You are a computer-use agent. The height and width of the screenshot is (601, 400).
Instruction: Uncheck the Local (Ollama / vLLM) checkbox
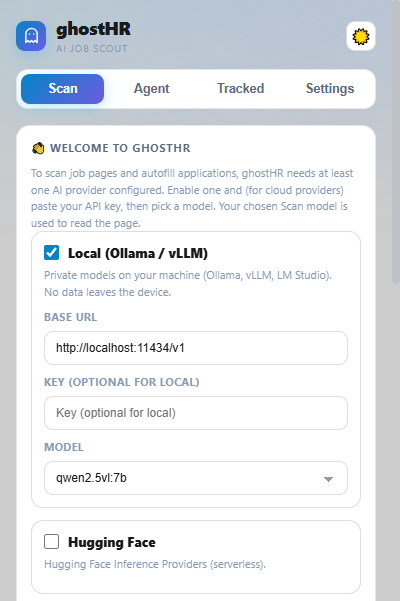tap(51, 253)
